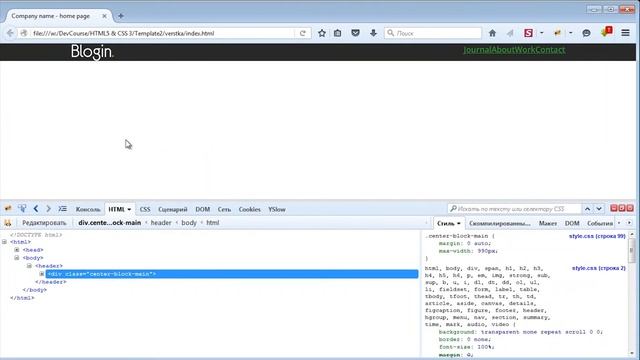Expand the div center-block-main node
Viewport: 640px width, 360px height.
(42, 274)
